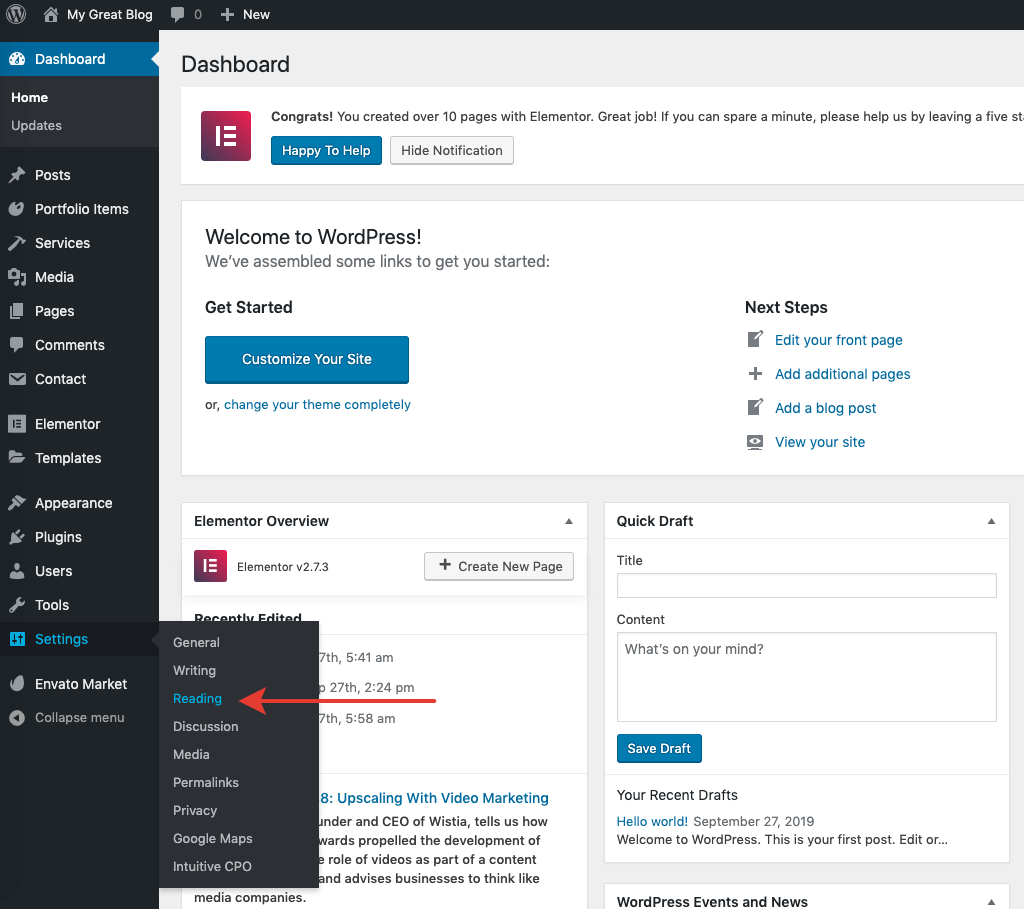Click the Quick Draft Title field

point(806,585)
